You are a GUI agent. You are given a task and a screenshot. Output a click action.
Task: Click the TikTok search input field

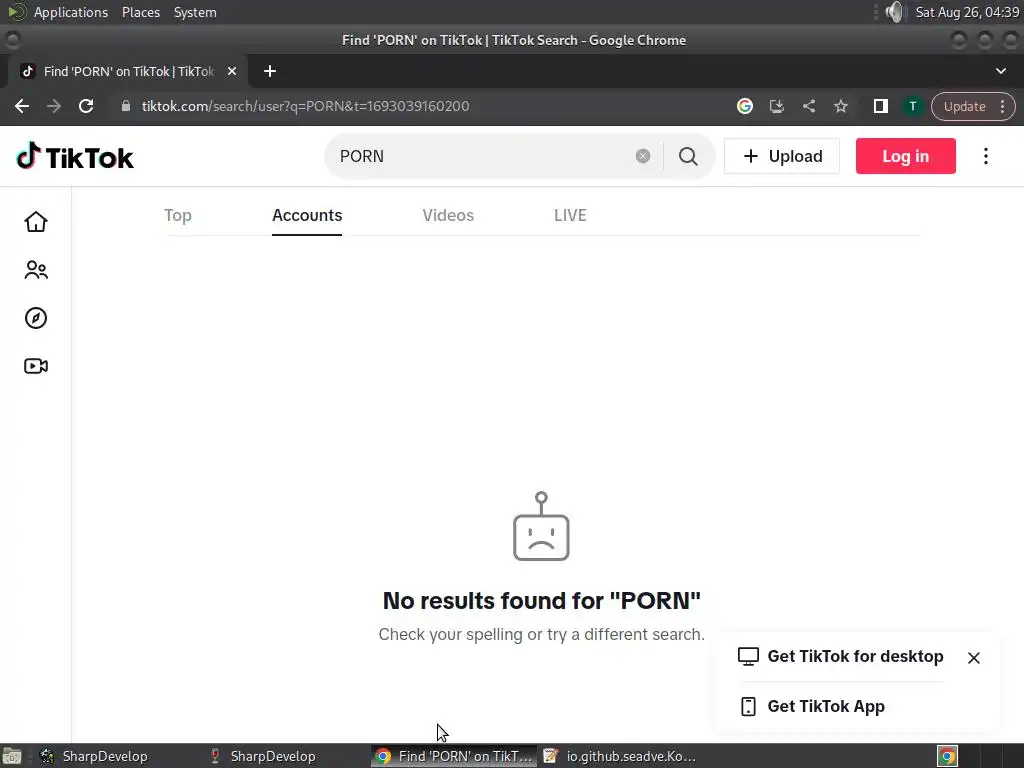(x=483, y=156)
